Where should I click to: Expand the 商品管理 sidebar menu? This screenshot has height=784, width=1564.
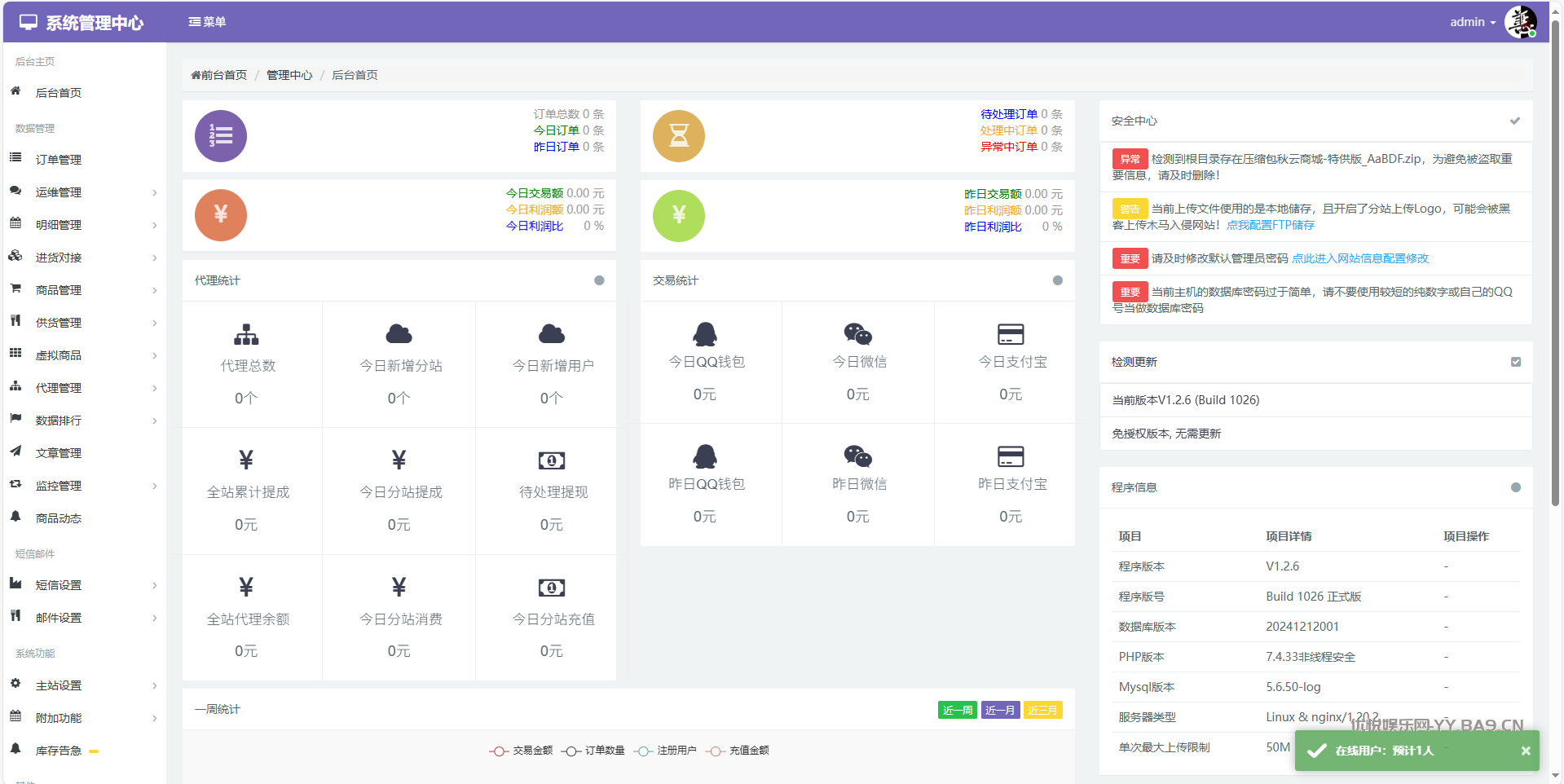pos(82,290)
